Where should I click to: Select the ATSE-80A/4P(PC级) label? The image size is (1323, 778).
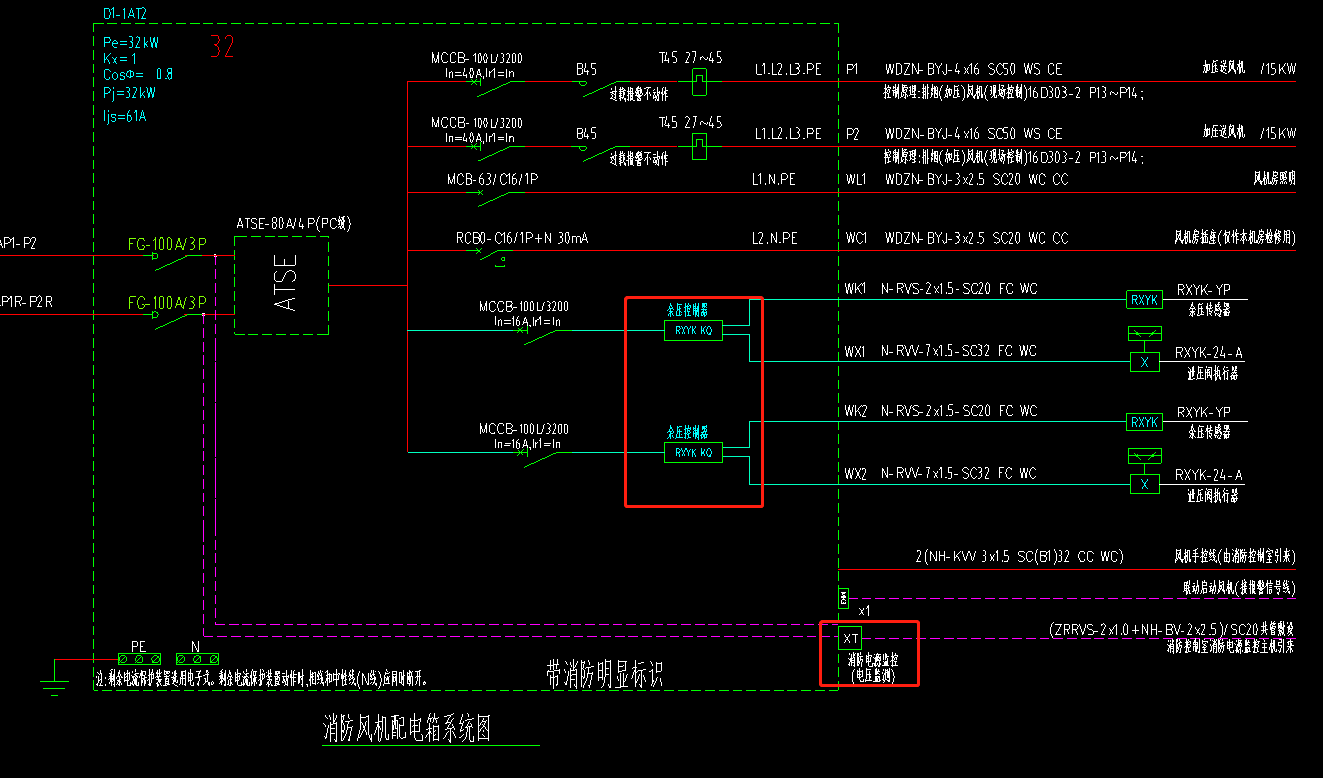tap(294, 223)
